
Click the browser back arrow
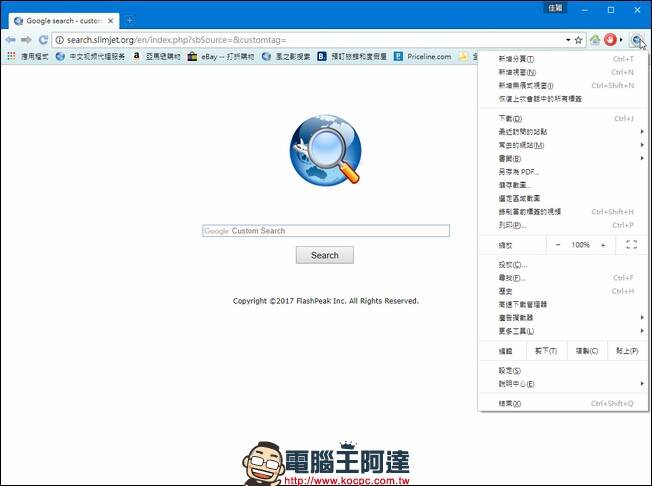10,40
